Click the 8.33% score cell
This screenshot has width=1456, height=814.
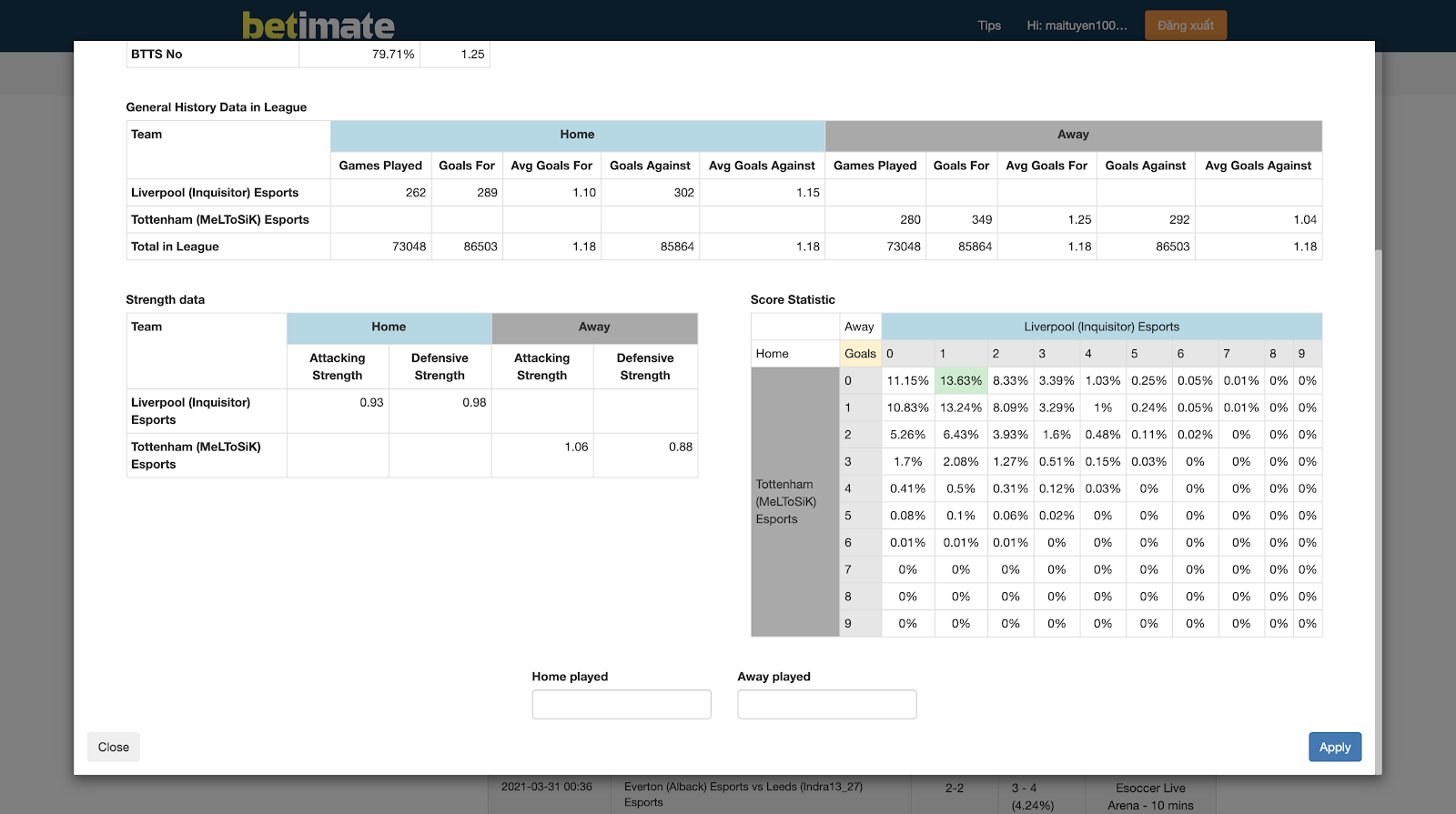[x=1010, y=380]
